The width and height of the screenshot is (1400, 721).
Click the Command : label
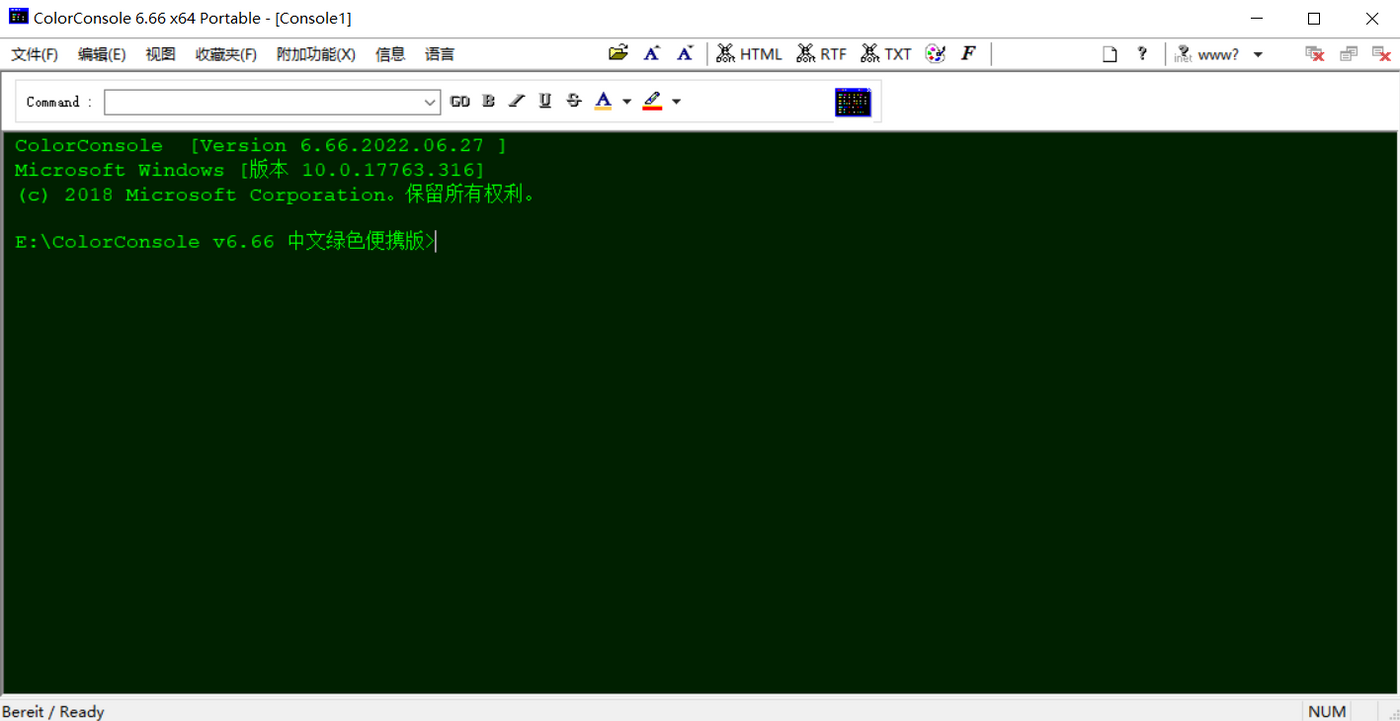pyautogui.click(x=59, y=102)
